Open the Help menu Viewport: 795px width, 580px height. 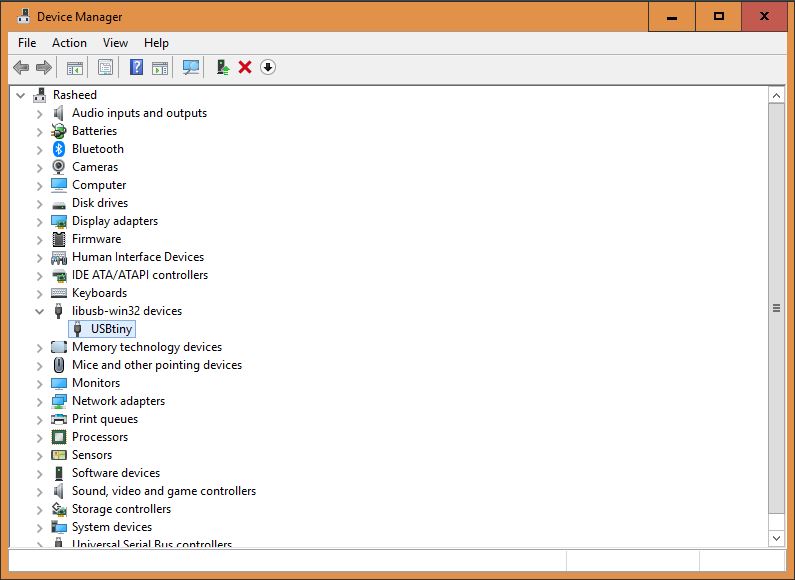tap(156, 43)
